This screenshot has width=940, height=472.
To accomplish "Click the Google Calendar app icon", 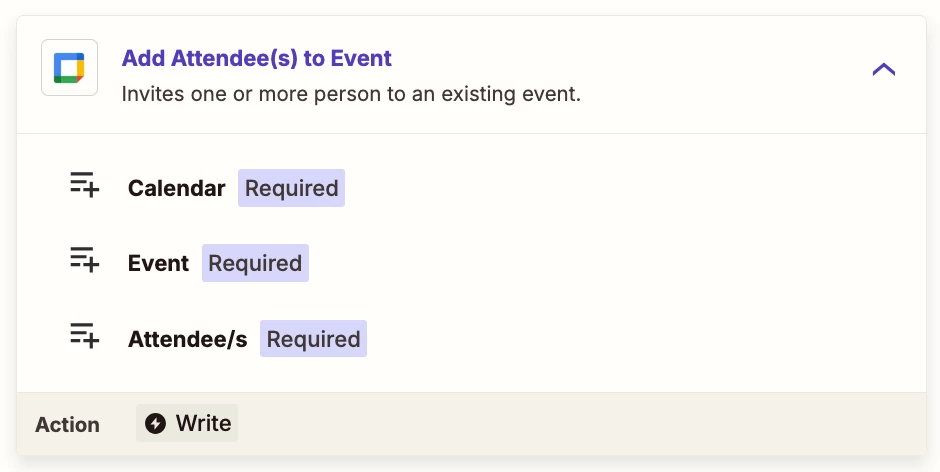I will click(x=70, y=68).
